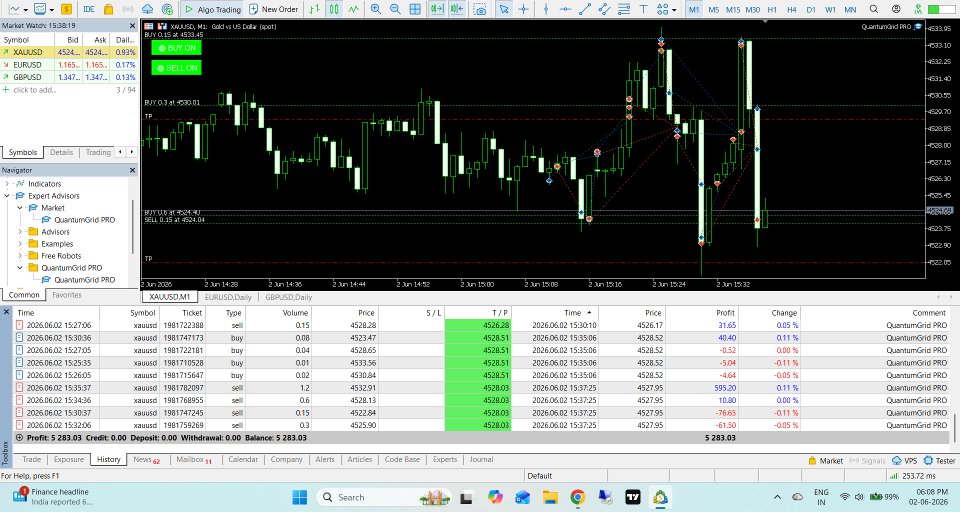This screenshot has height=512, width=960.
Task: Select the cursor pointer tool
Action: 504,9
